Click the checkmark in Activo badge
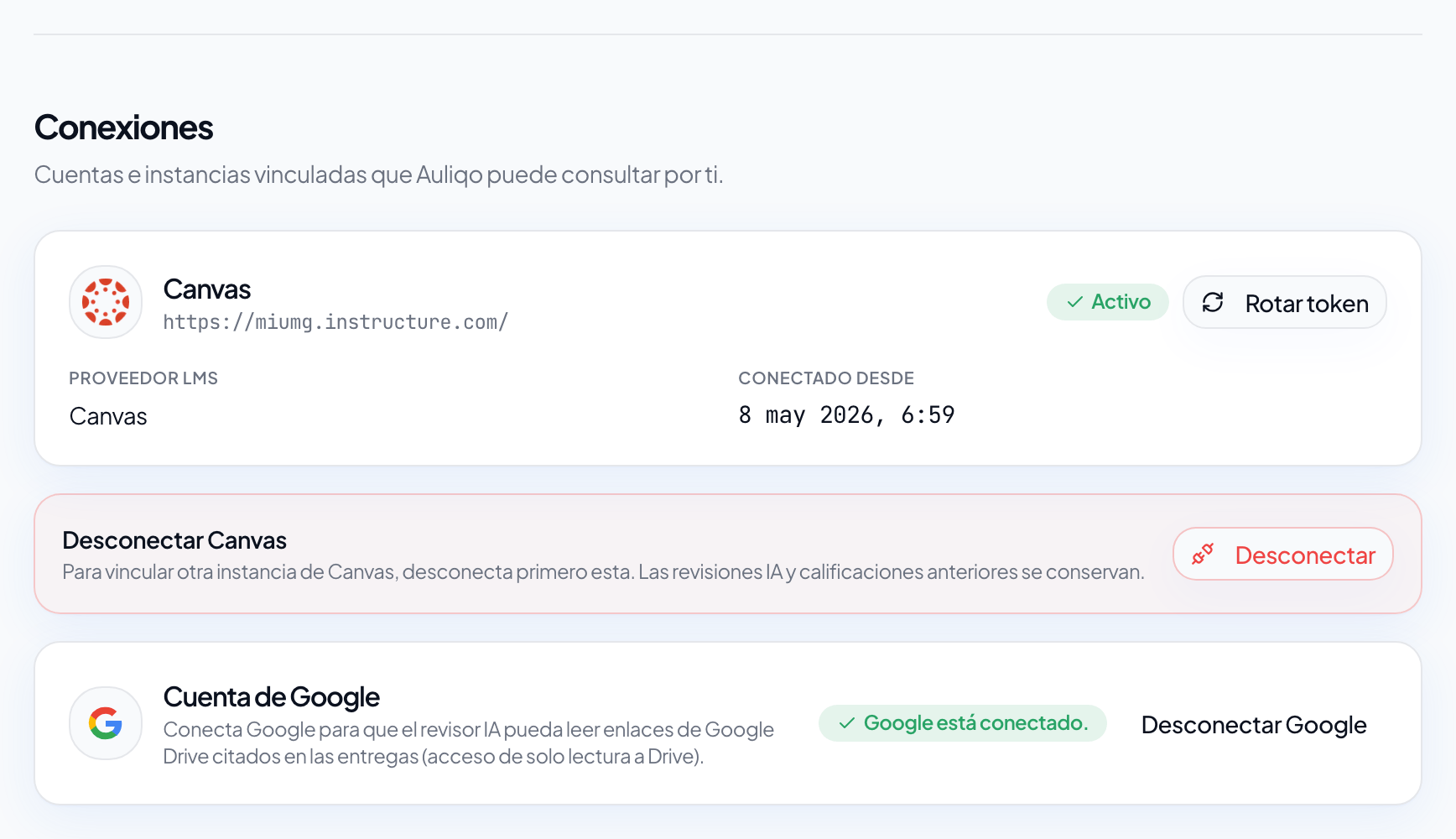Image resolution: width=1456 pixels, height=839 pixels. tap(1074, 302)
